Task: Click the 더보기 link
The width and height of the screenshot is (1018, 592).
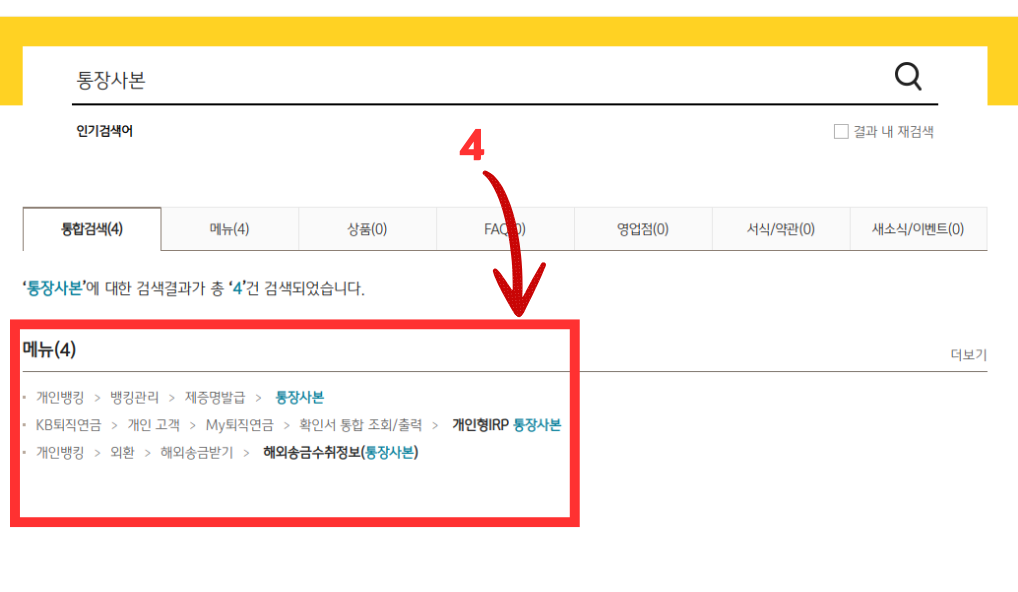Action: (x=968, y=355)
